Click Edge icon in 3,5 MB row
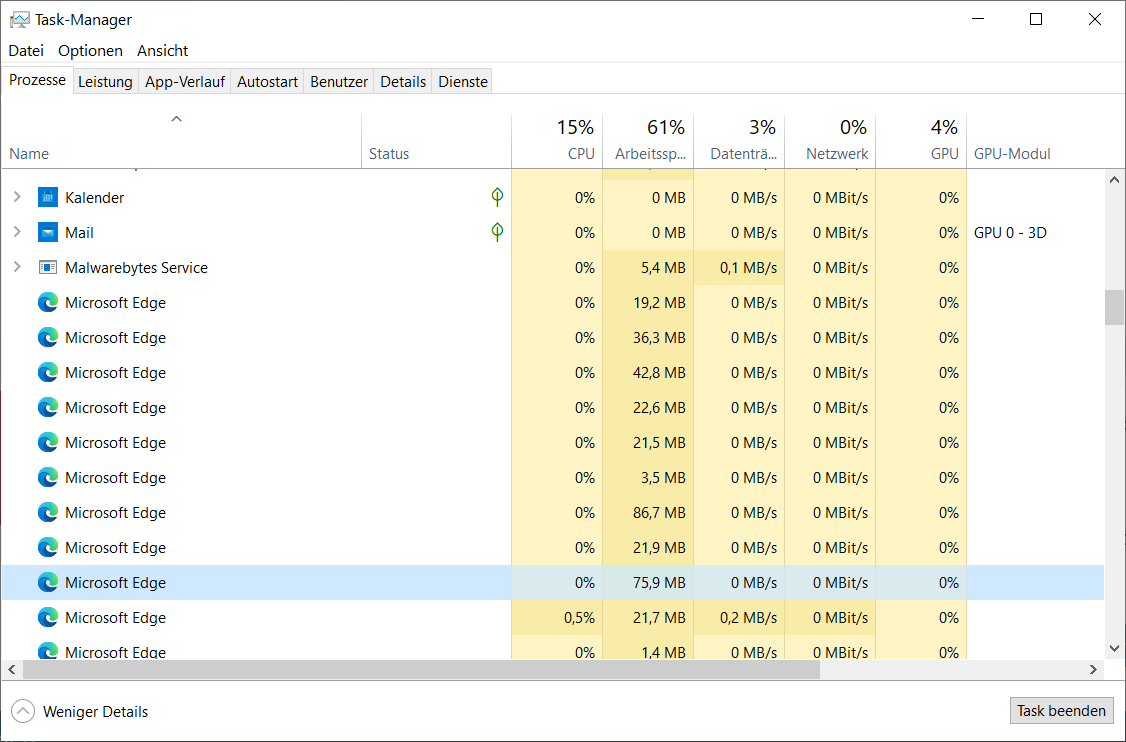Image resolution: width=1126 pixels, height=742 pixels. (x=48, y=478)
